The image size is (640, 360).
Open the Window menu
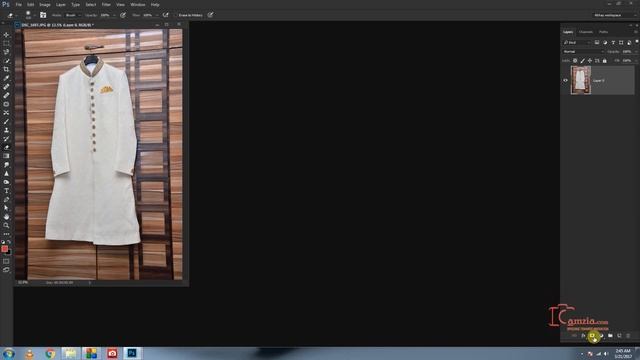(x=138, y=4)
